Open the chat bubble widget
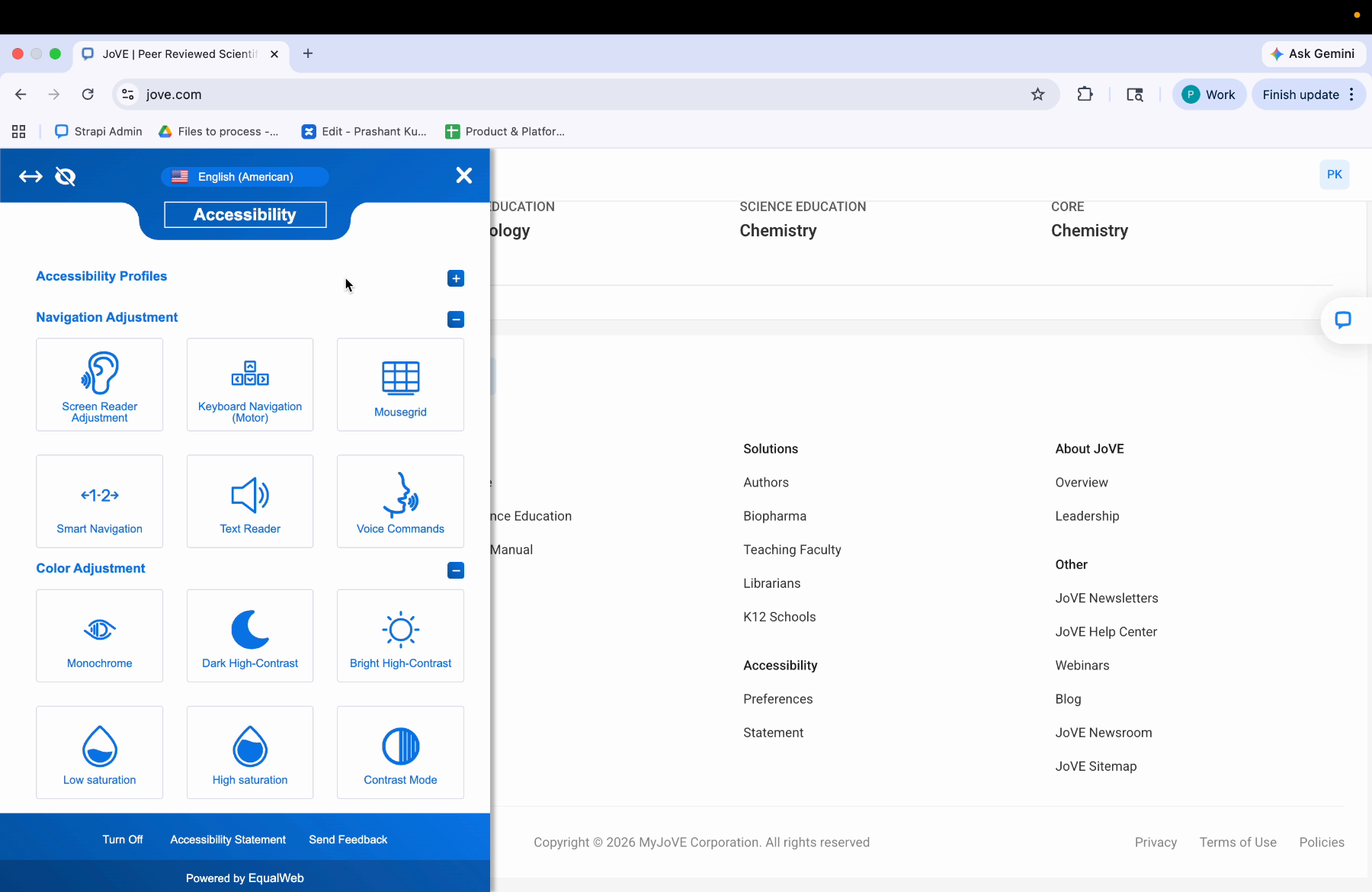Viewport: 1372px width, 892px height. [1343, 320]
